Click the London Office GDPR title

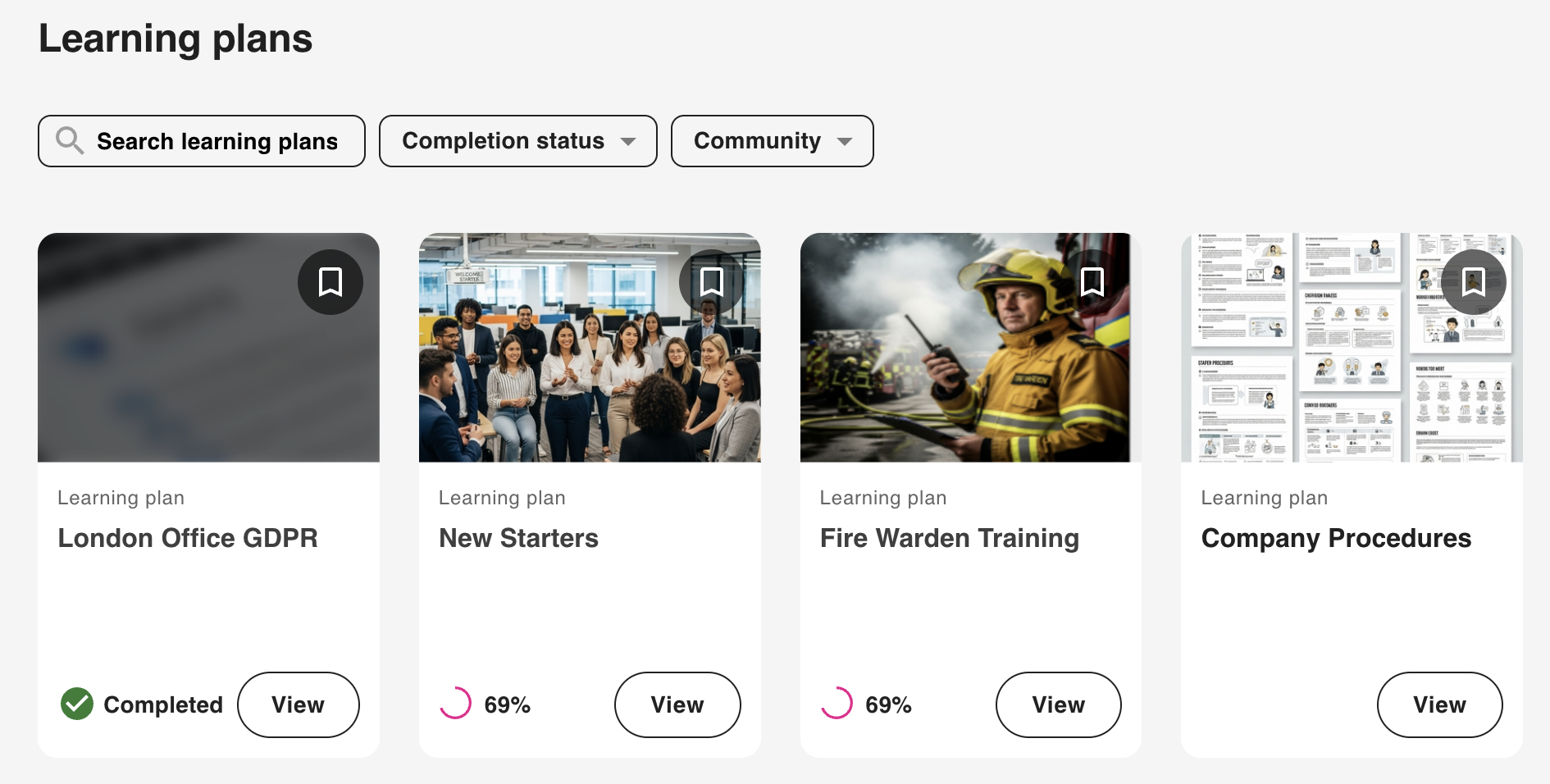[188, 538]
